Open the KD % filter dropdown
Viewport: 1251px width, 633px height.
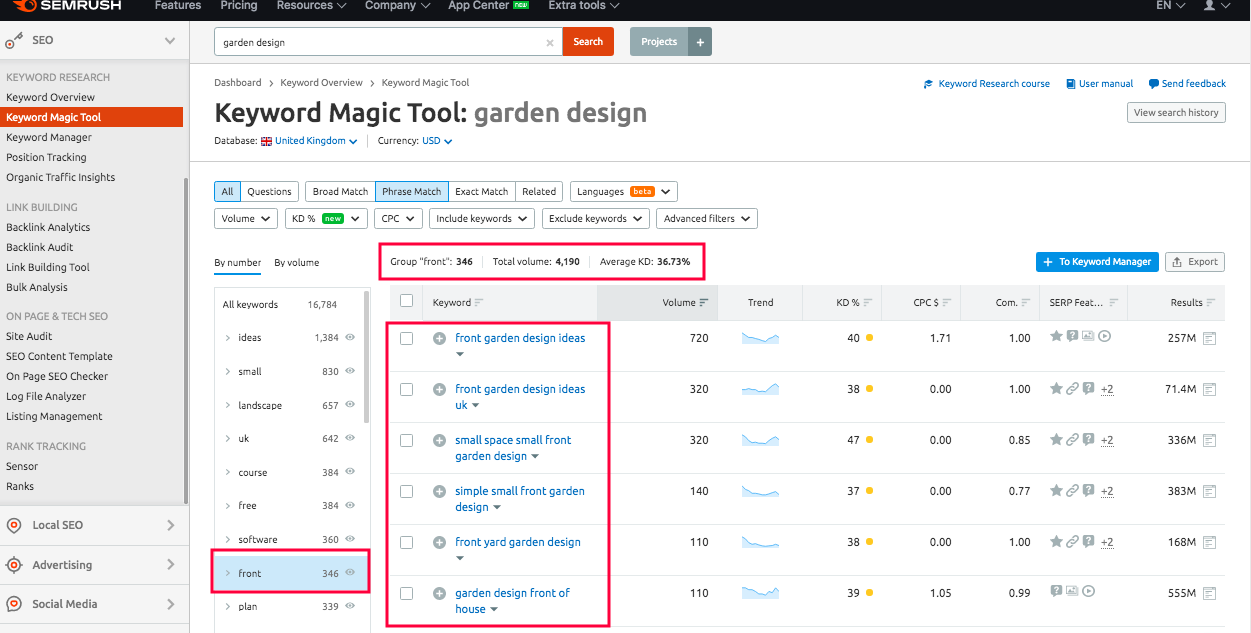point(325,218)
